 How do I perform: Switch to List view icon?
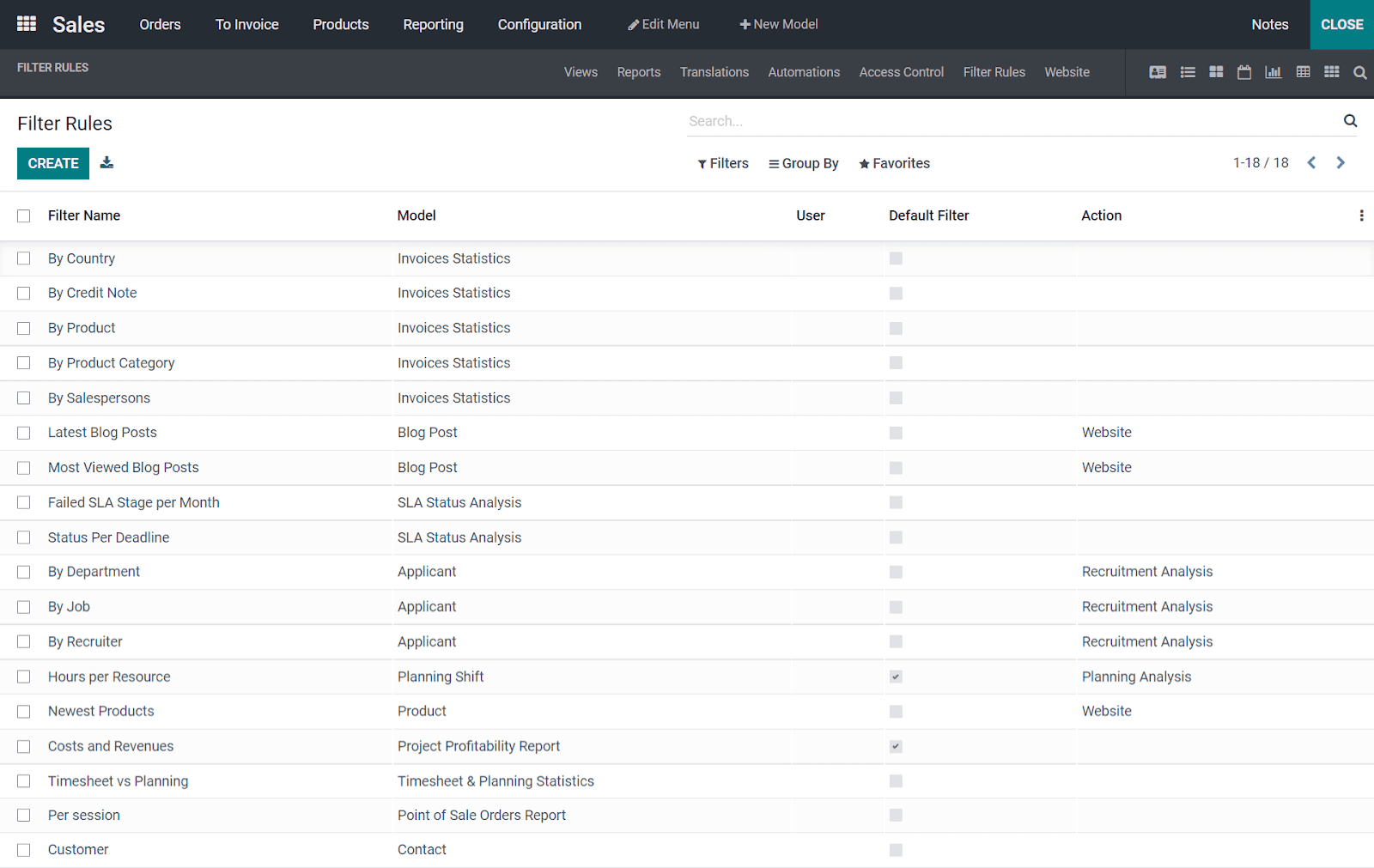1188,72
